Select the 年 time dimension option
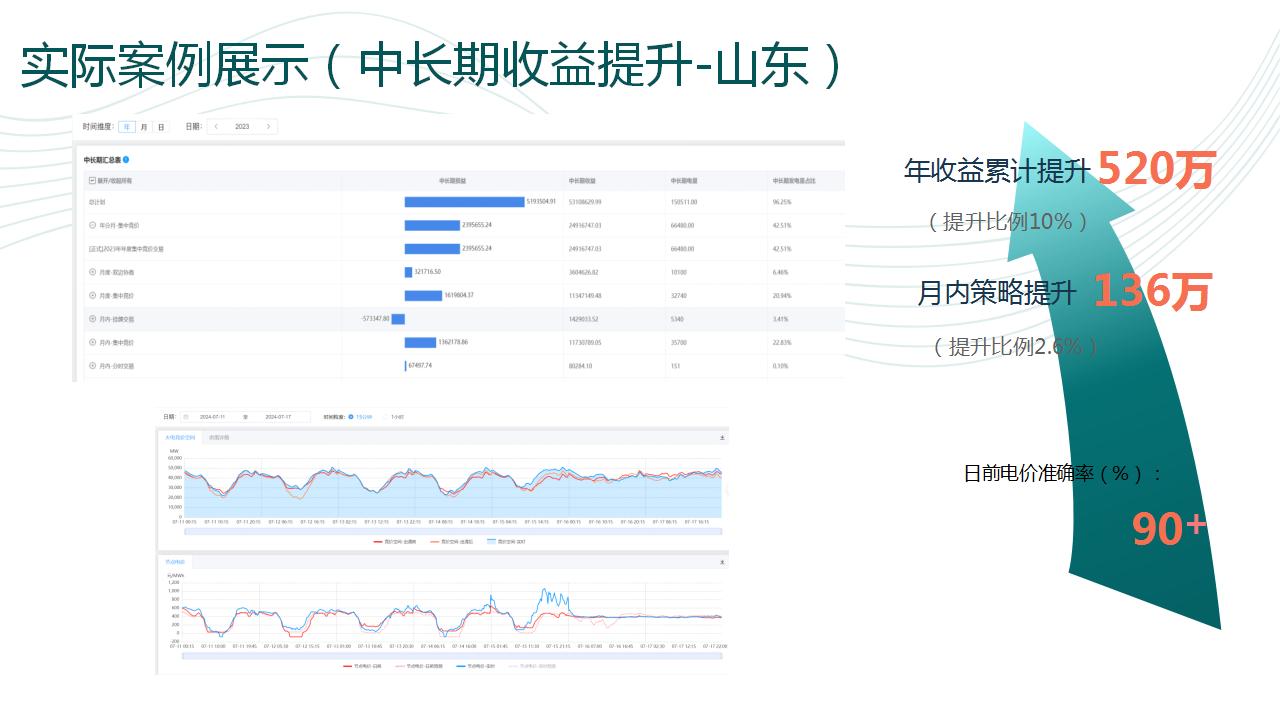Viewport: 1280px width, 720px height. click(127, 127)
